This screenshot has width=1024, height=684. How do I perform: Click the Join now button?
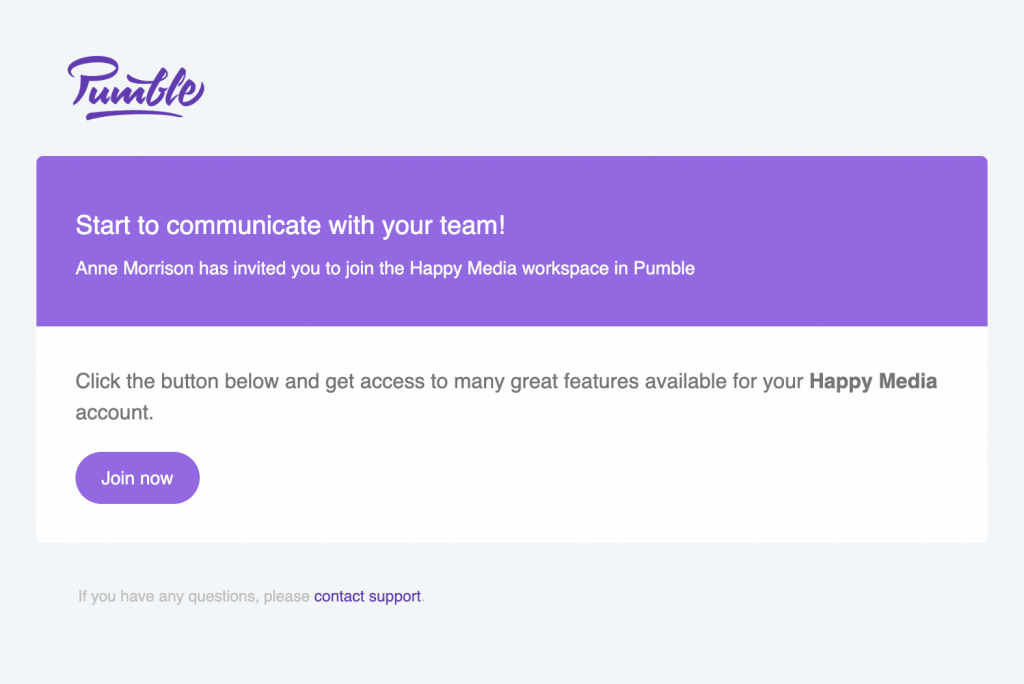click(137, 478)
